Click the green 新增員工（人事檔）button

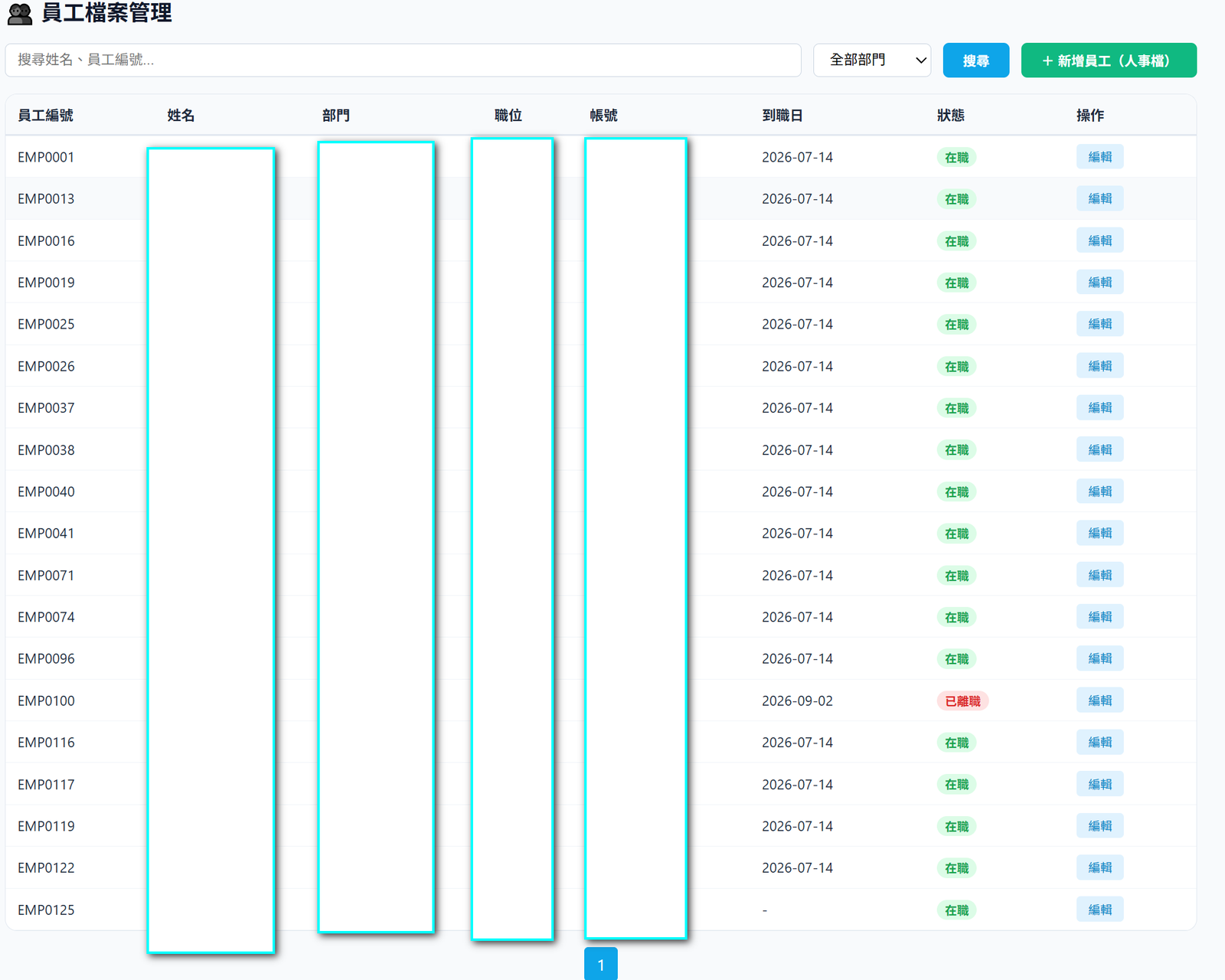click(1109, 60)
